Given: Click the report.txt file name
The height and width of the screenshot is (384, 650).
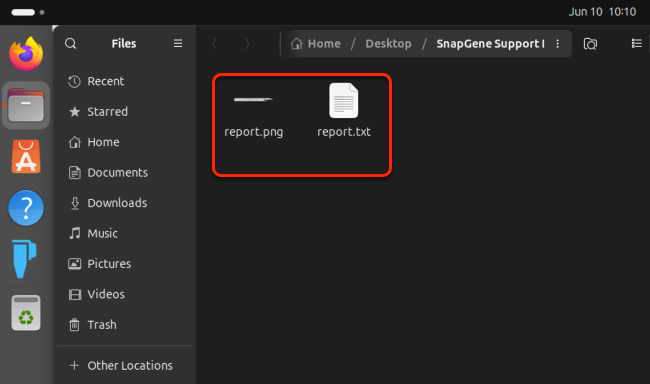Looking at the screenshot, I should pos(344,132).
